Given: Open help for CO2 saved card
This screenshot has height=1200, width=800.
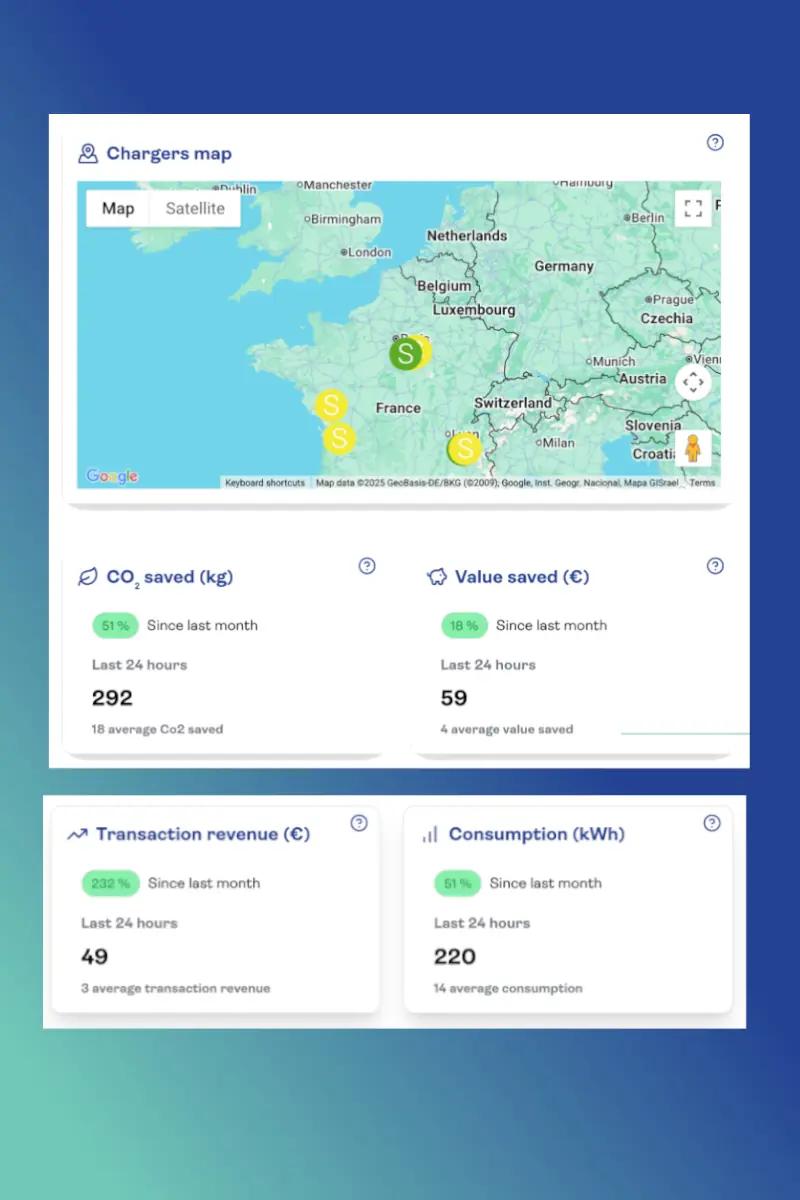Looking at the screenshot, I should 367,566.
